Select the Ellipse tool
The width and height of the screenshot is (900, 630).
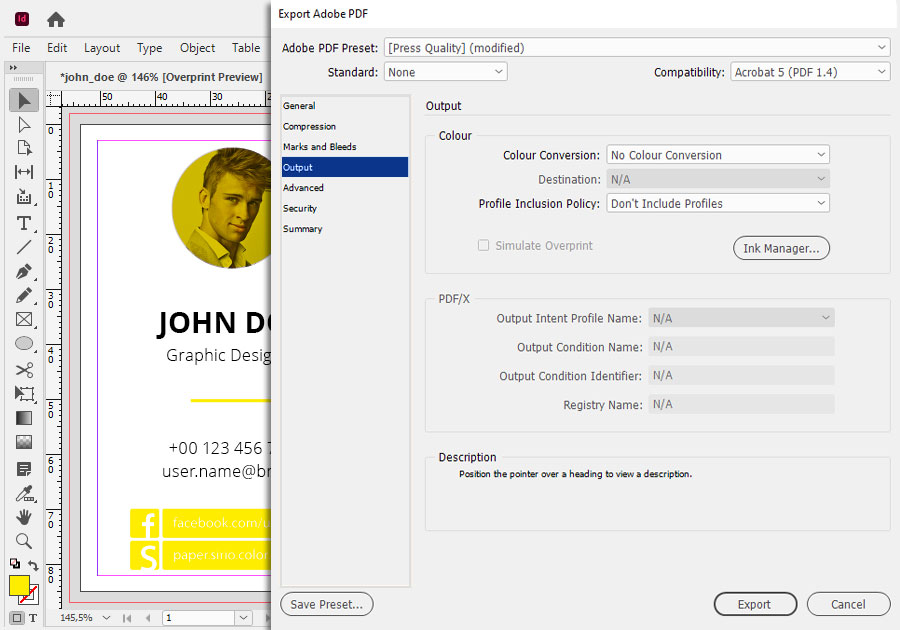click(24, 343)
